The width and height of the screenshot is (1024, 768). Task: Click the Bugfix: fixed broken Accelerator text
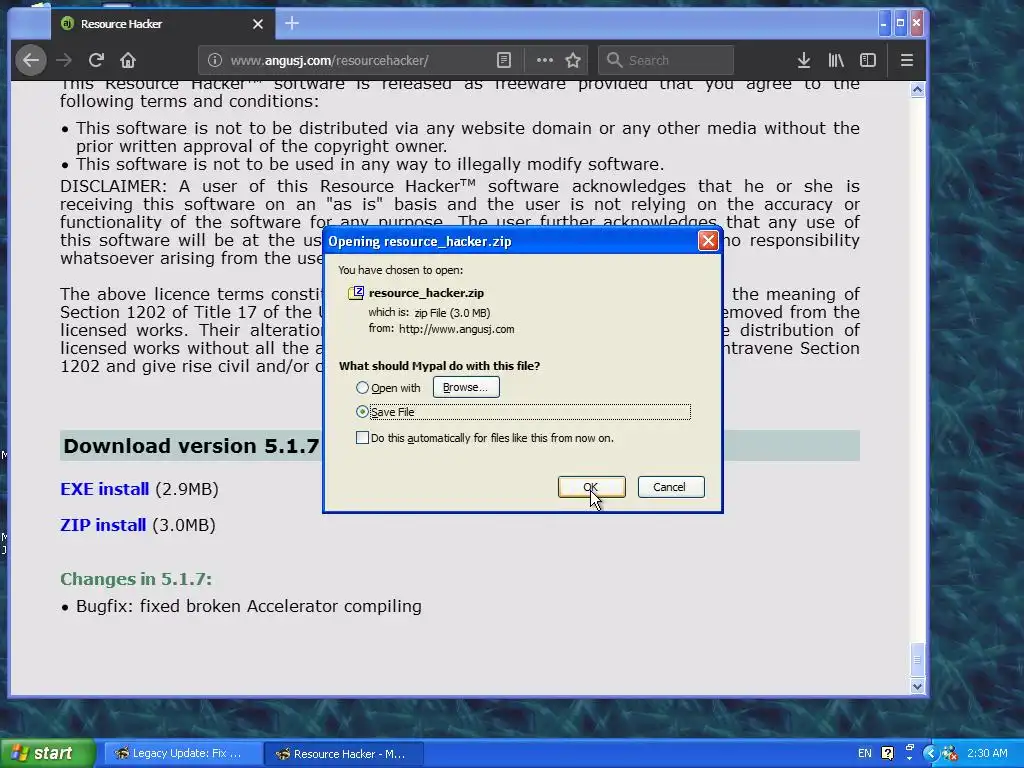click(249, 606)
